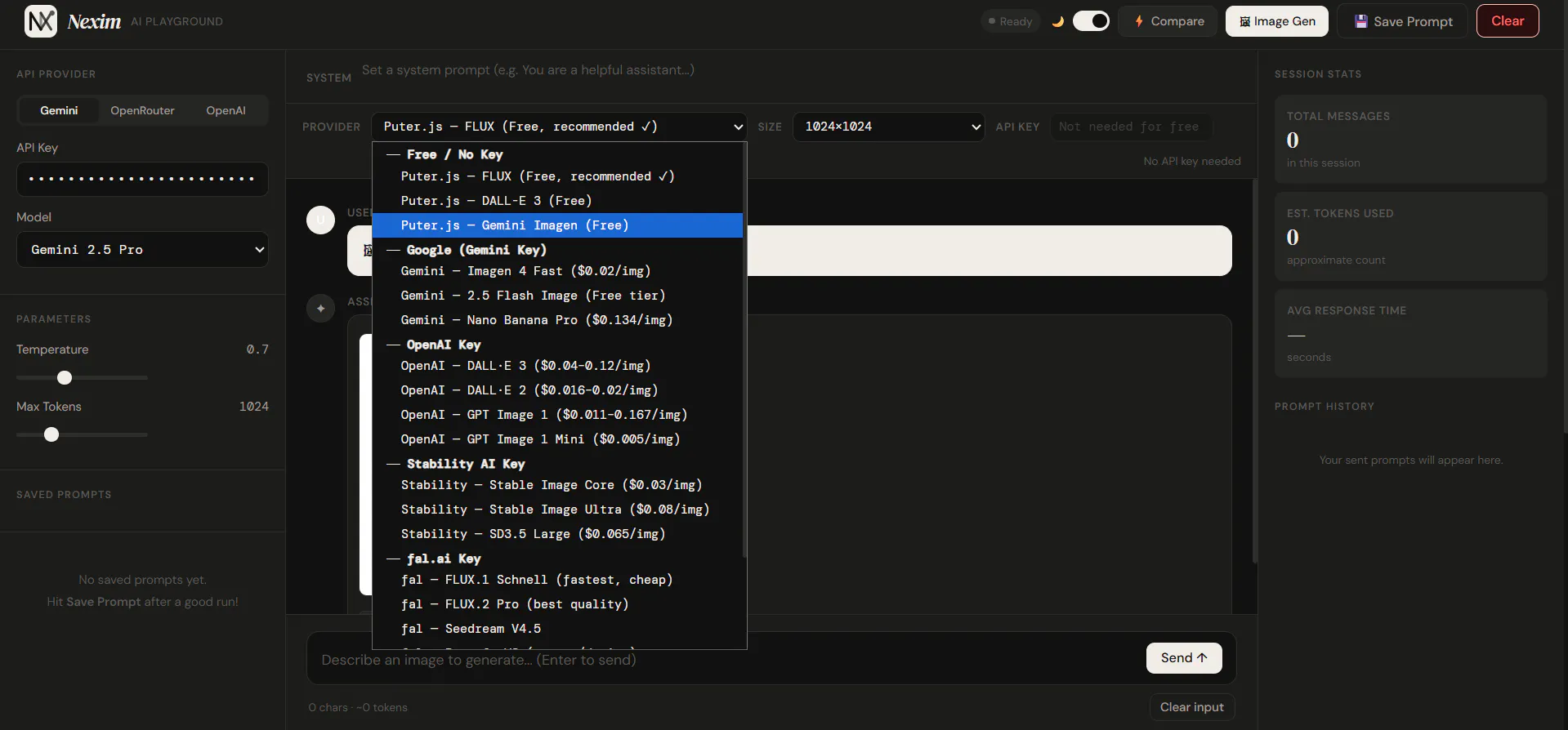
Task: Click the Temperature value 0.7
Action: point(257,349)
